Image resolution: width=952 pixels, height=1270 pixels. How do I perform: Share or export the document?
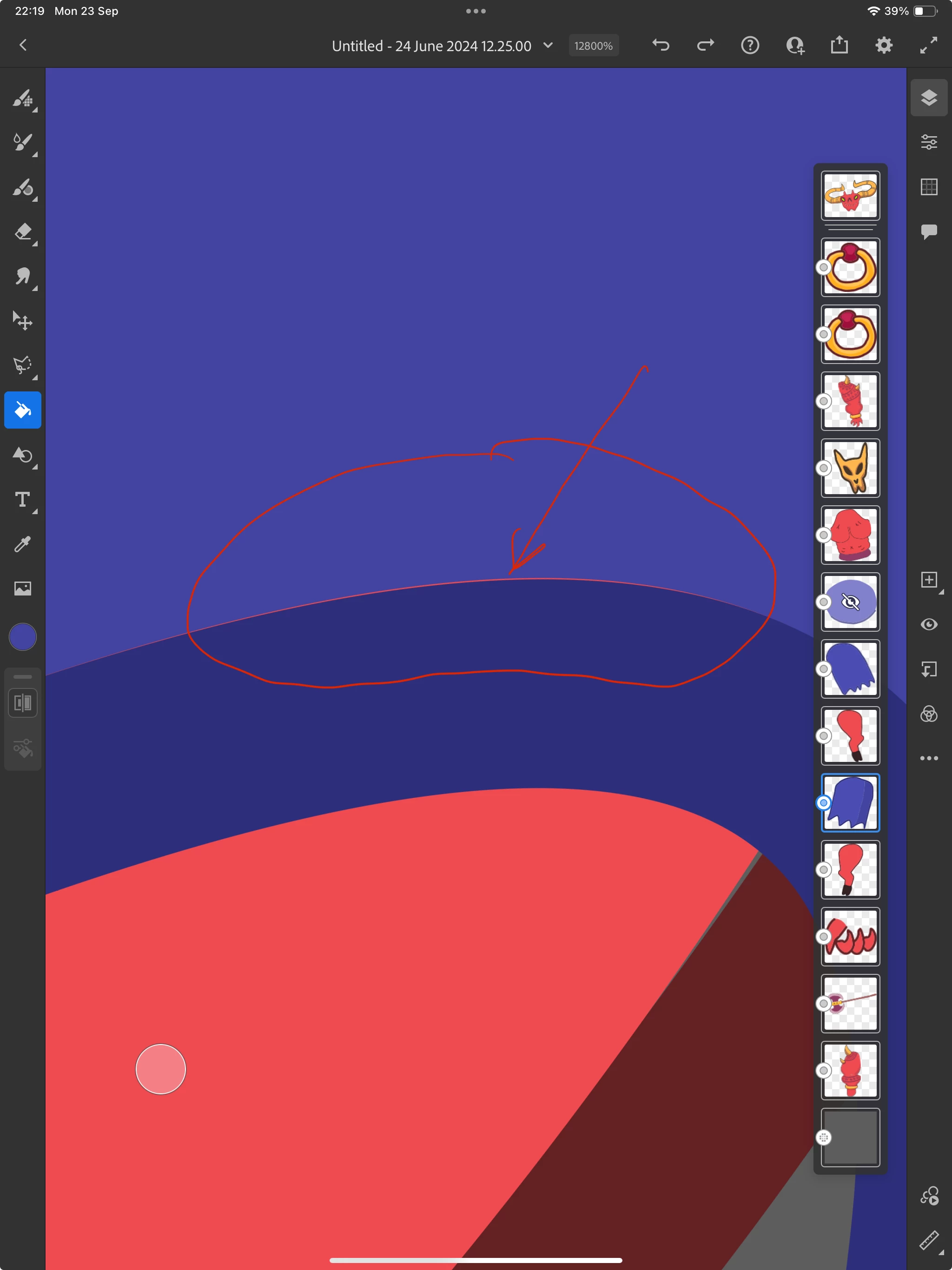click(x=839, y=46)
